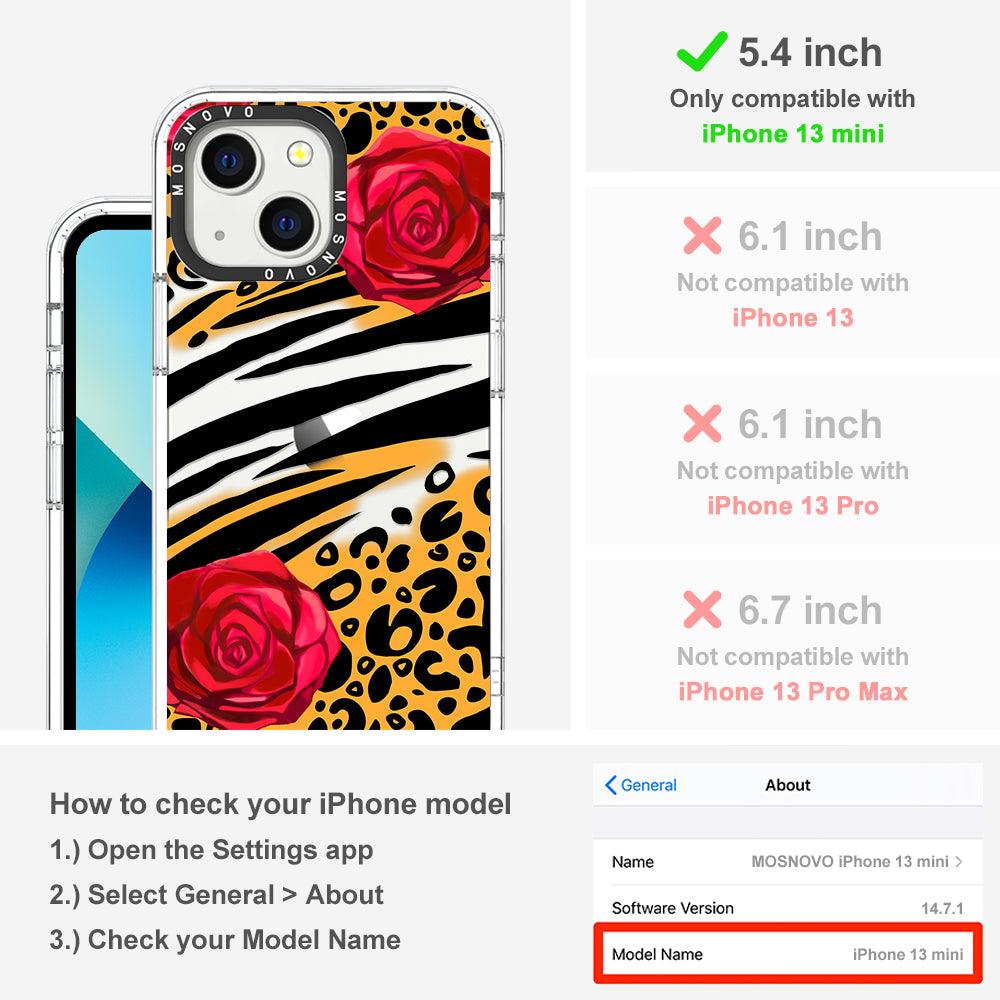
Task: Click the green checkmark beside 5.4 inch
Action: click(x=702, y=51)
